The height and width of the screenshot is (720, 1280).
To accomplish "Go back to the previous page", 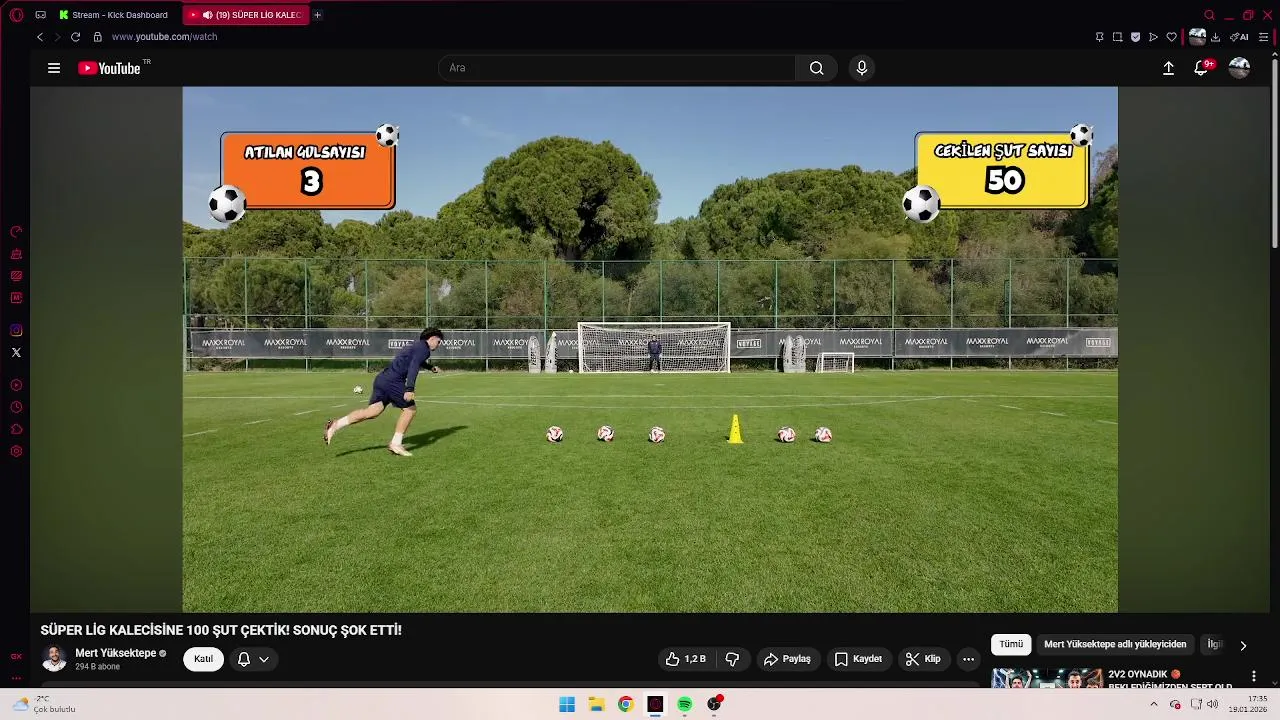I will click(40, 37).
